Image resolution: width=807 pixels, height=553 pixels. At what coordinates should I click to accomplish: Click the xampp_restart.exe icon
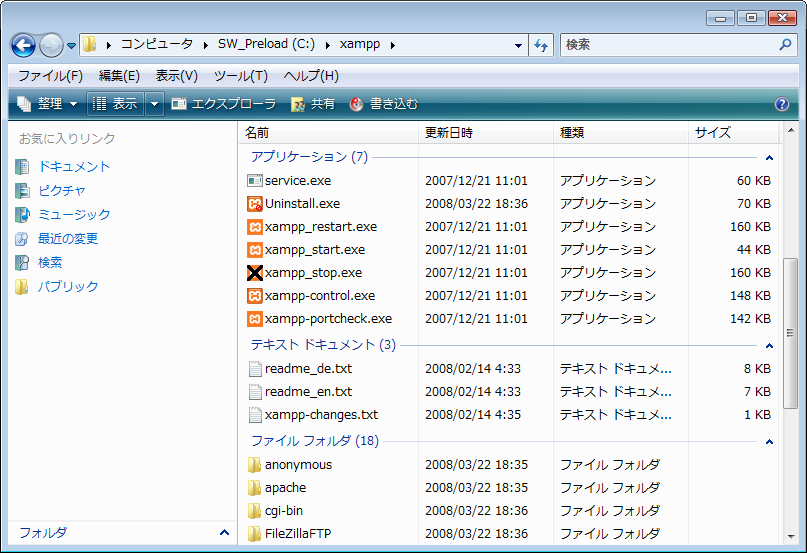tap(255, 227)
